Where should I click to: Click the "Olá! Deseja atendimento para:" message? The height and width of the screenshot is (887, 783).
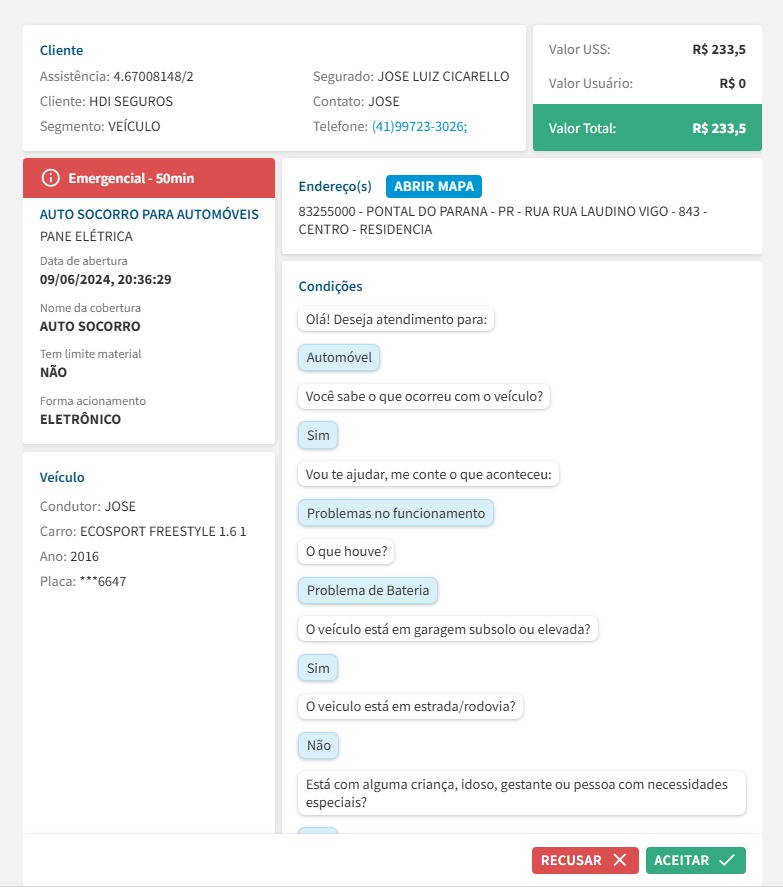tap(396, 320)
